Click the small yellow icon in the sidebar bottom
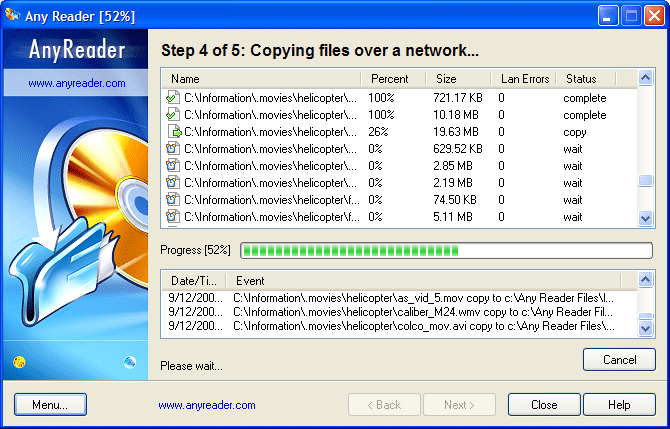Screen dimensions: 670x429 click(x=19, y=361)
